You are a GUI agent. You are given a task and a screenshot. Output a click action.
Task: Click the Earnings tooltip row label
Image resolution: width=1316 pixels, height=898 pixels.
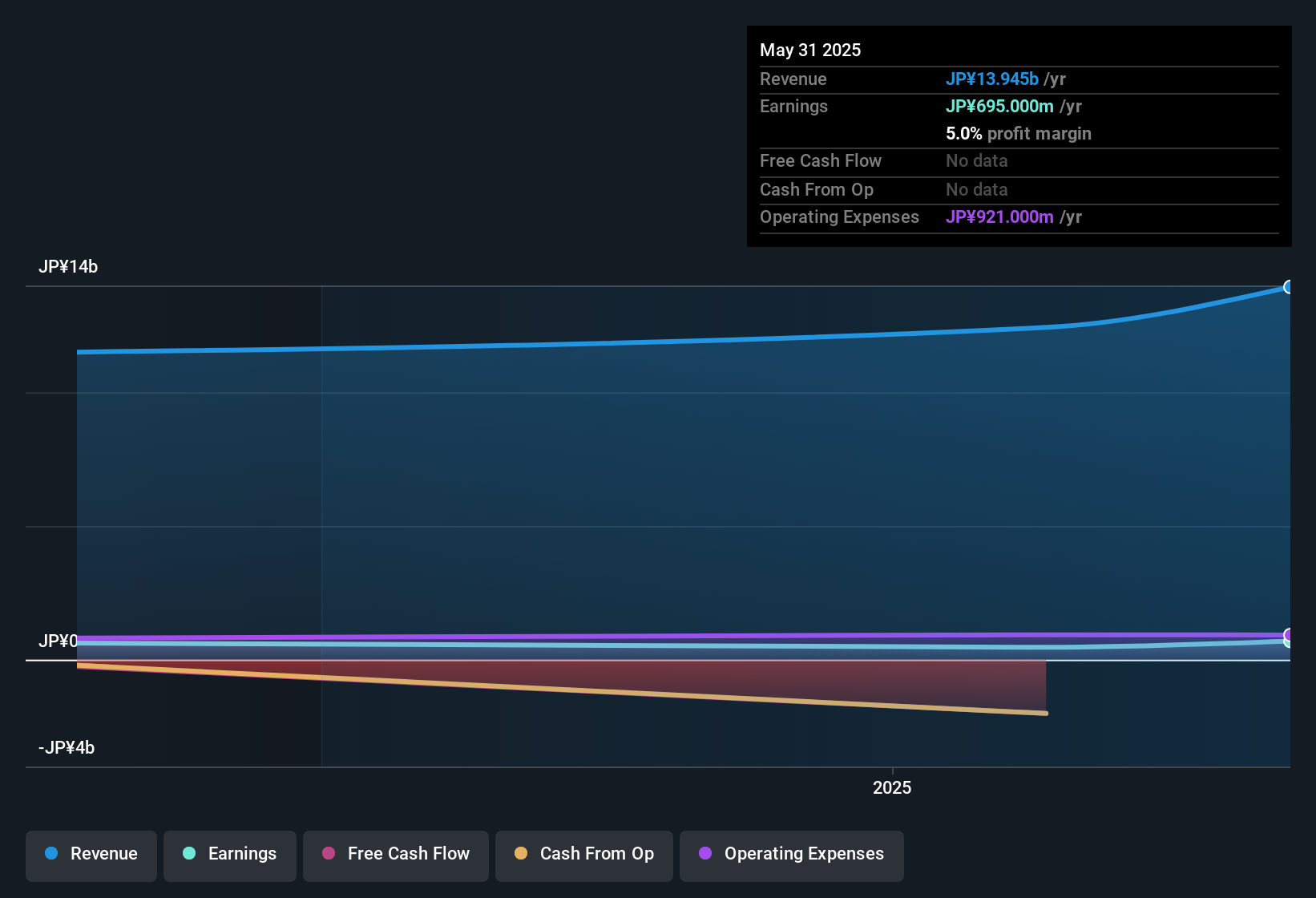coord(793,106)
